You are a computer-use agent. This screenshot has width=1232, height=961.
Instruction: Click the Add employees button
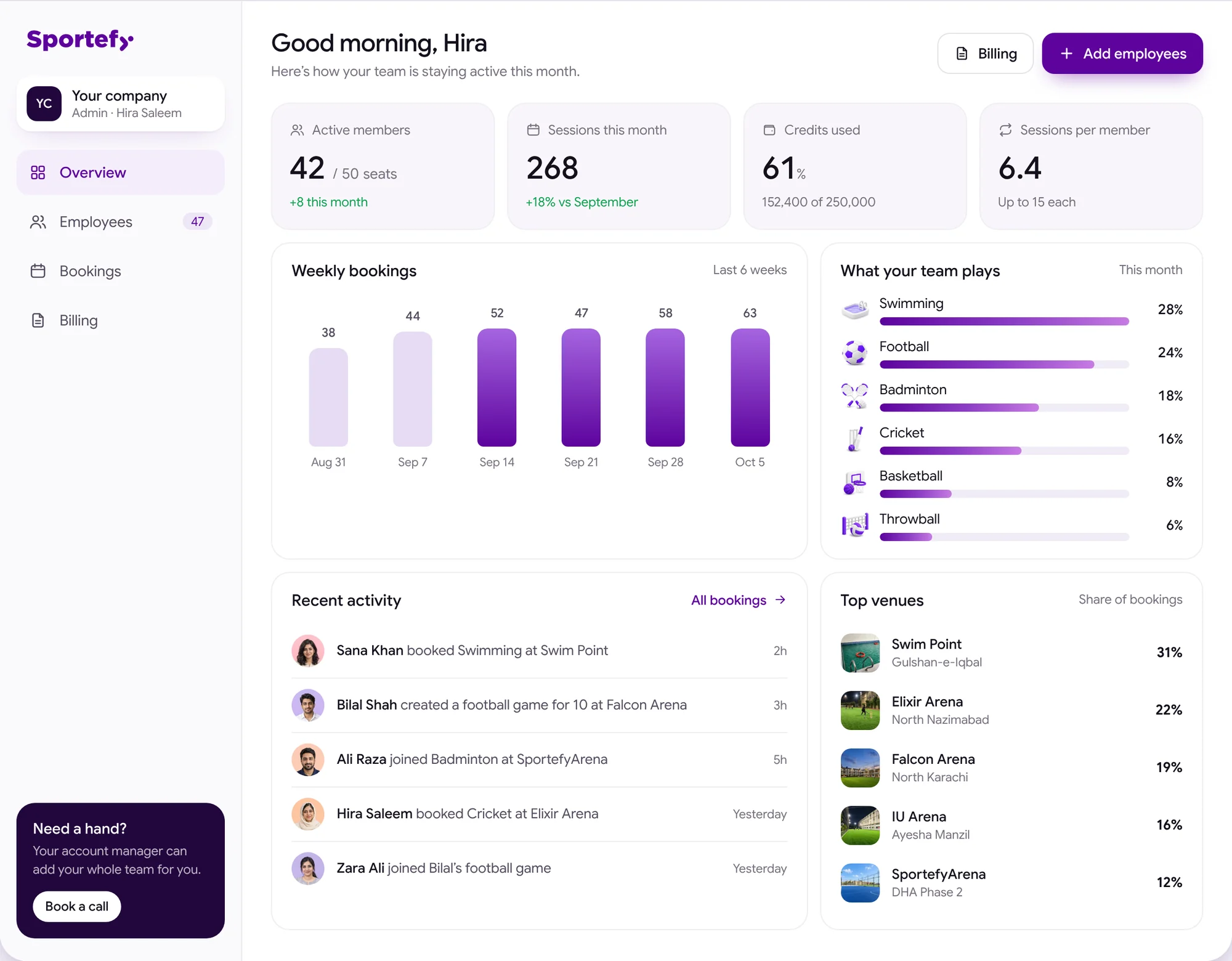click(1122, 54)
